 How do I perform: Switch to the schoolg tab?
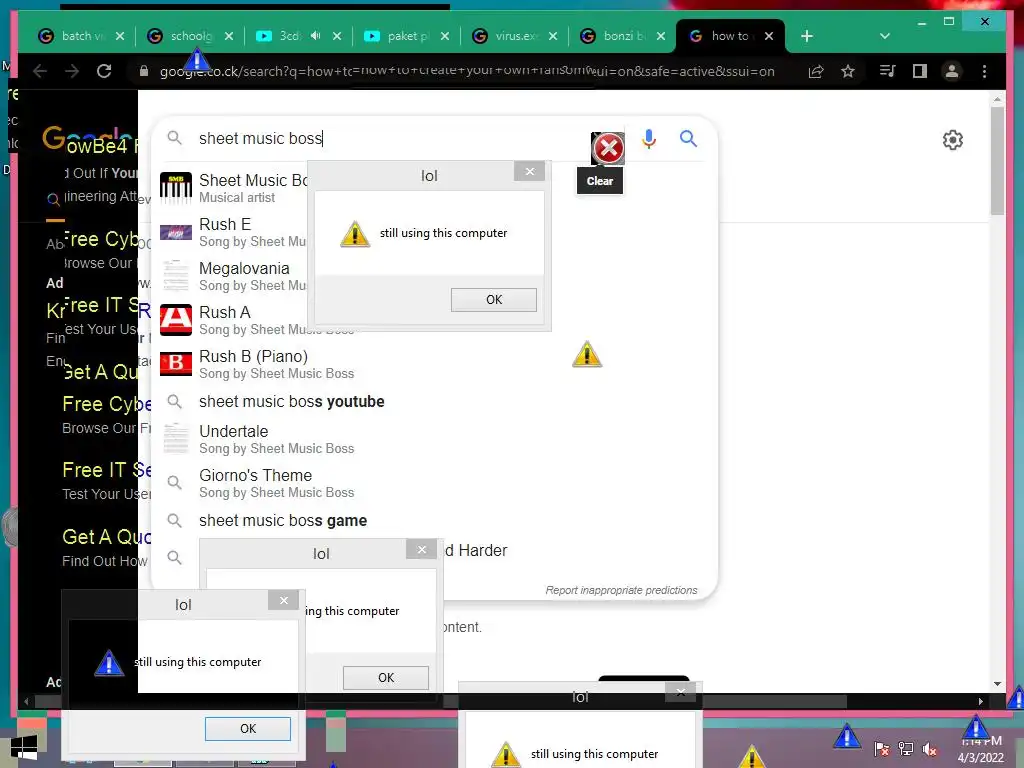coord(189,36)
